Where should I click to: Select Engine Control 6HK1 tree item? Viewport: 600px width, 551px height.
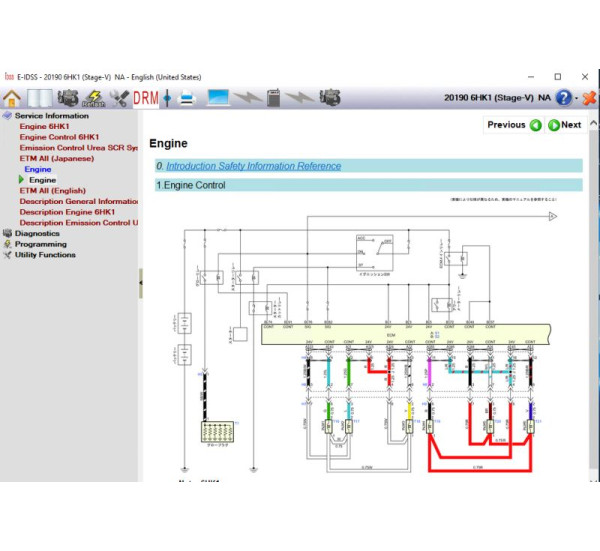59,137
